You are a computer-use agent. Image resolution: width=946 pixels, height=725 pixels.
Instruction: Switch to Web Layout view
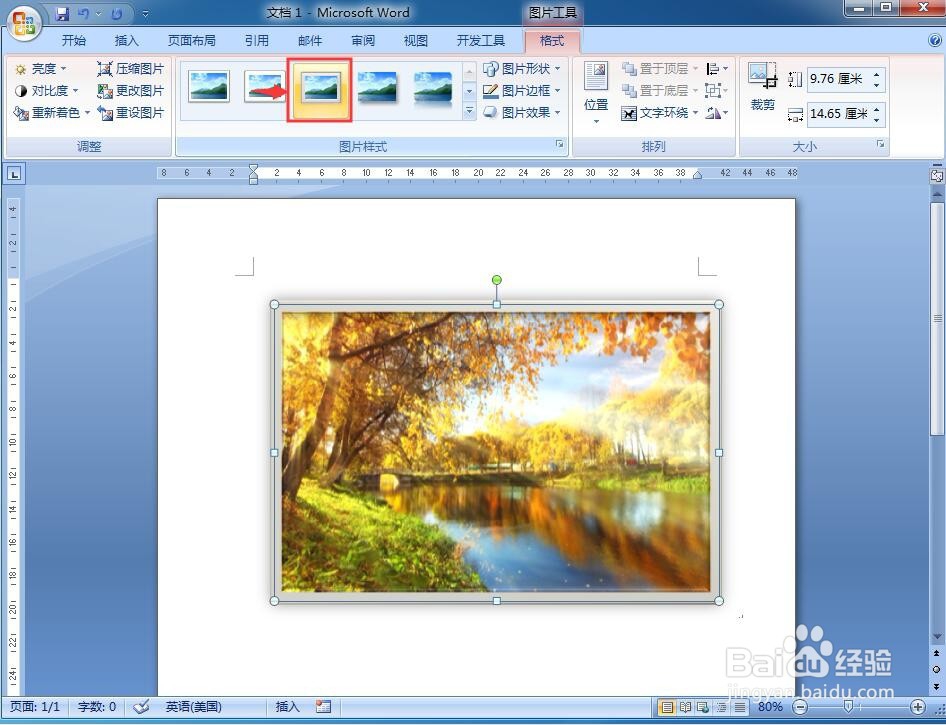pyautogui.click(x=703, y=706)
